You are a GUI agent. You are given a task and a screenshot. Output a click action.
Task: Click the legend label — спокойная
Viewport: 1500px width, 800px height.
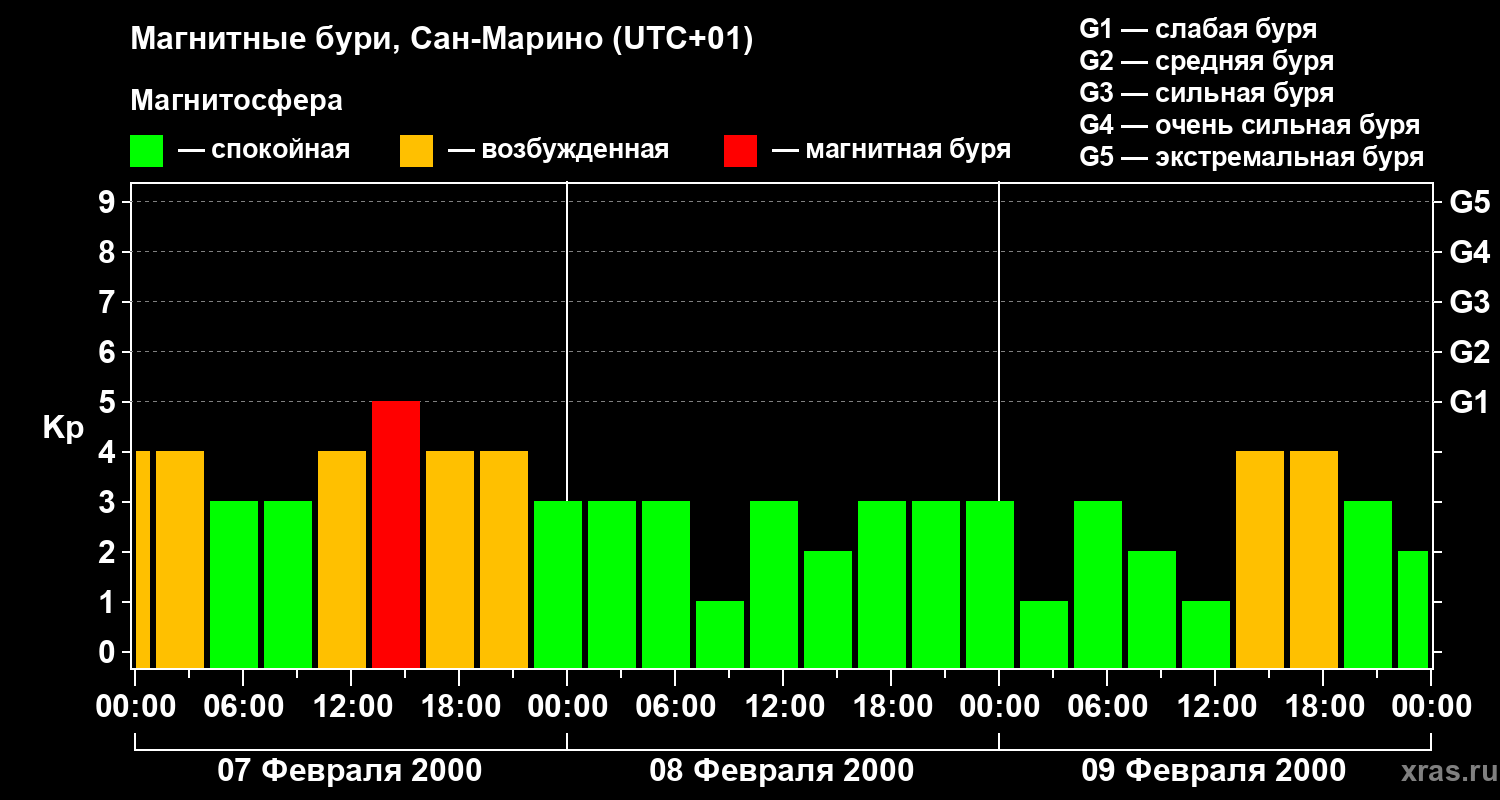tap(264, 150)
